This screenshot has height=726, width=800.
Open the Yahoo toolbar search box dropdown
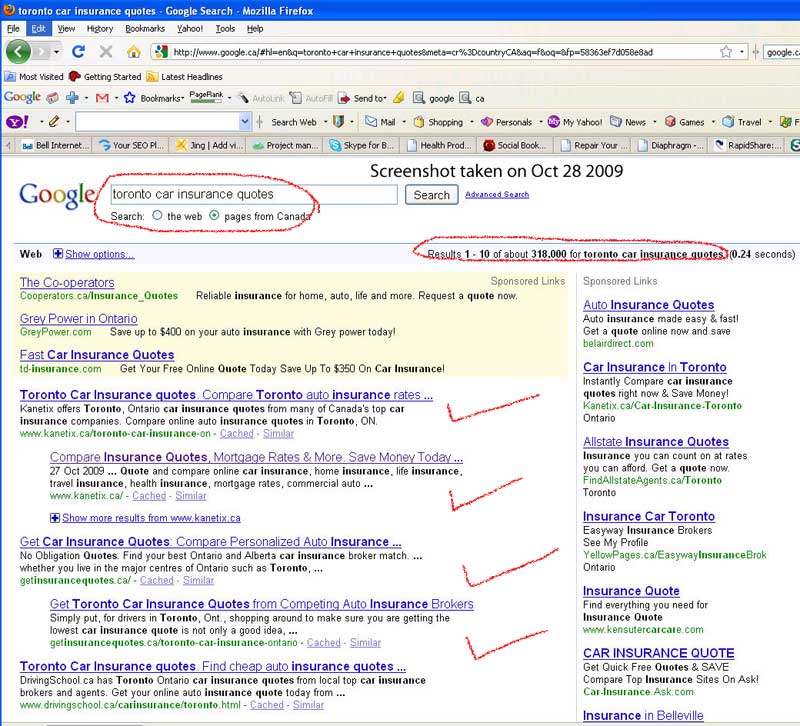click(245, 122)
